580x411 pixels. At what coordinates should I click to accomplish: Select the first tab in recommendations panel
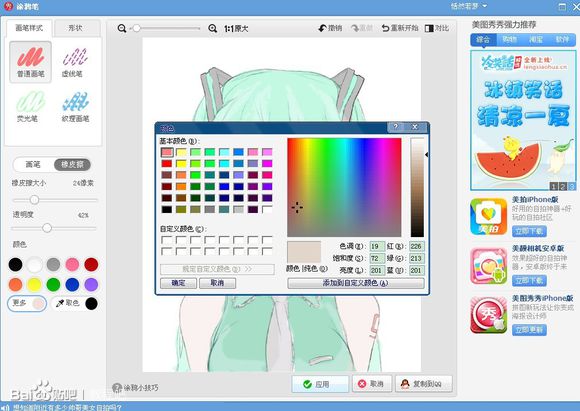tap(483, 39)
